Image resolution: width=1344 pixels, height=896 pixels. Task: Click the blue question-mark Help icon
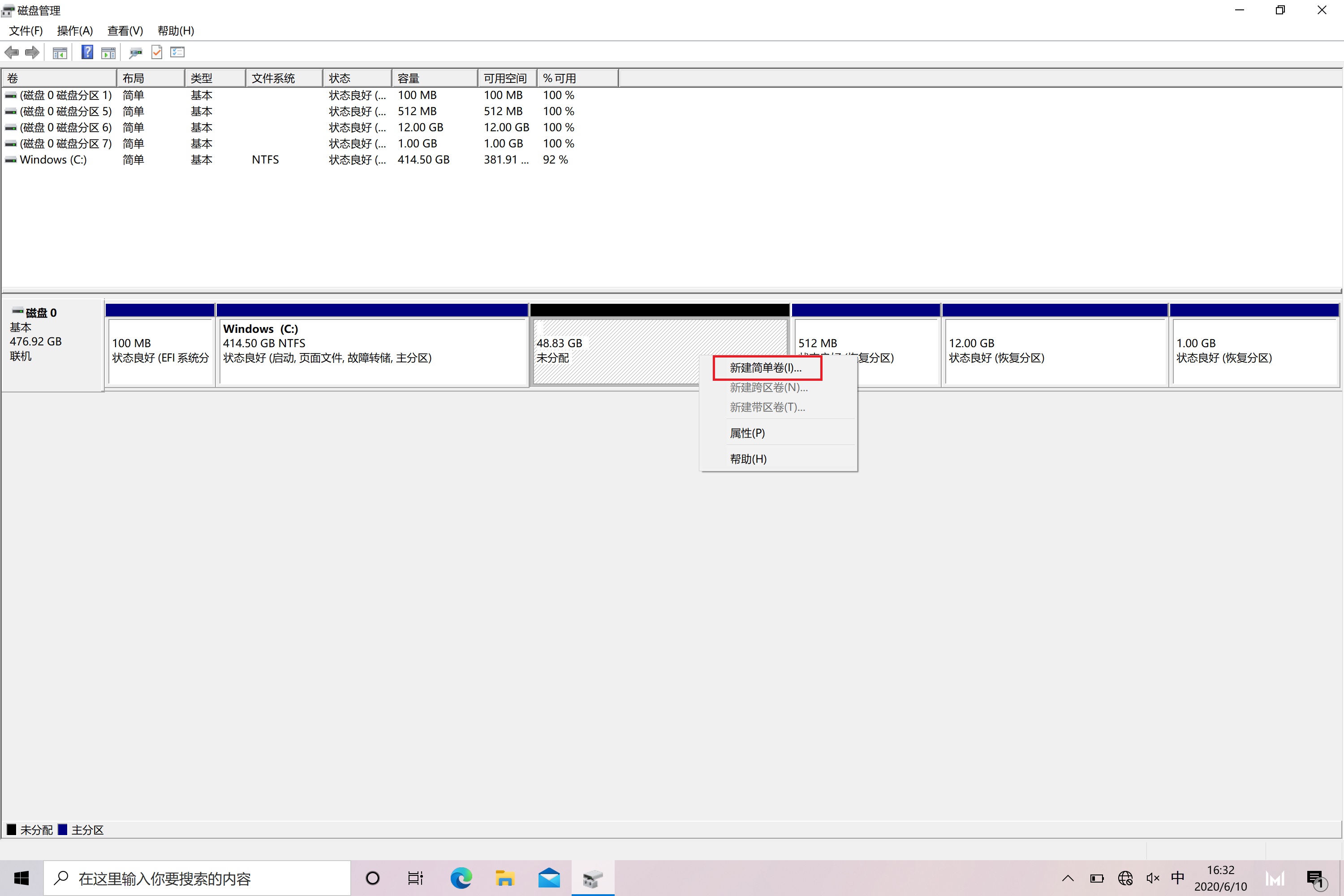point(87,52)
